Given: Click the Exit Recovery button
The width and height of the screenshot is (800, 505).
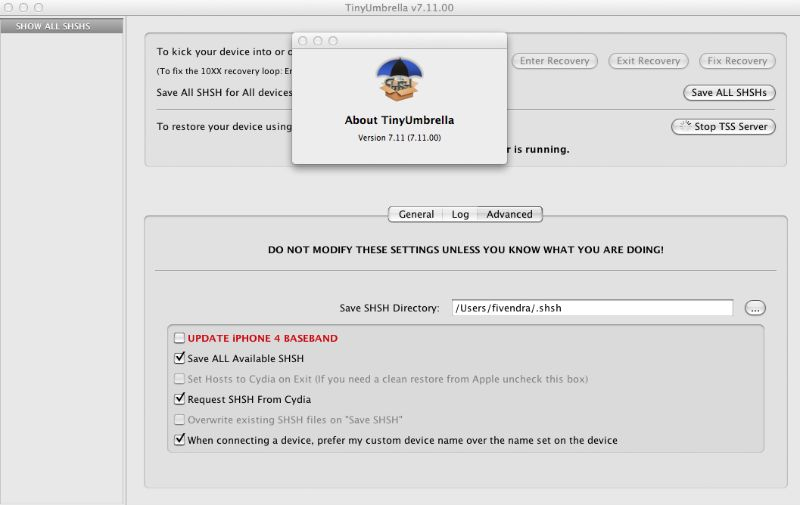Looking at the screenshot, I should click(648, 61).
